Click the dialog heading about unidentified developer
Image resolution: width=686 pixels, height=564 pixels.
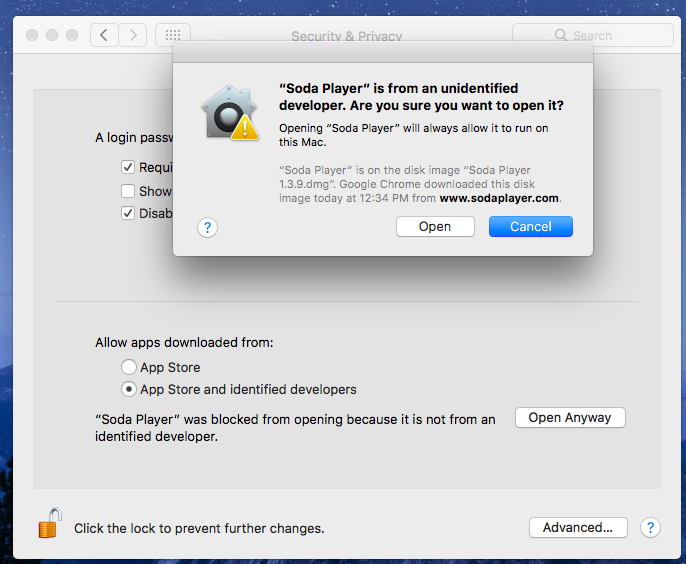coord(421,97)
